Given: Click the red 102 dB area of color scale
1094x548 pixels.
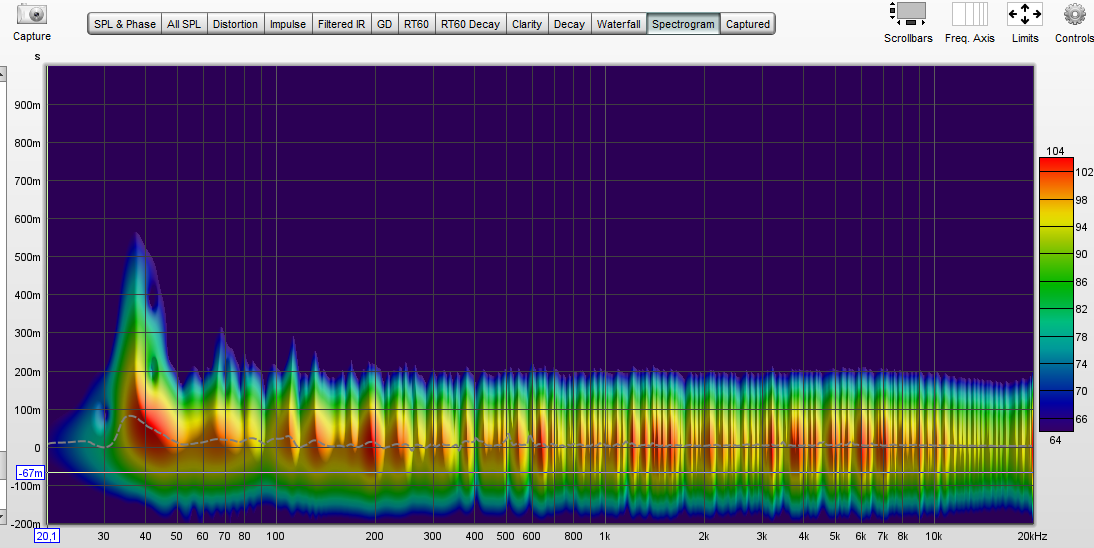Looking at the screenshot, I should pos(1056,172).
